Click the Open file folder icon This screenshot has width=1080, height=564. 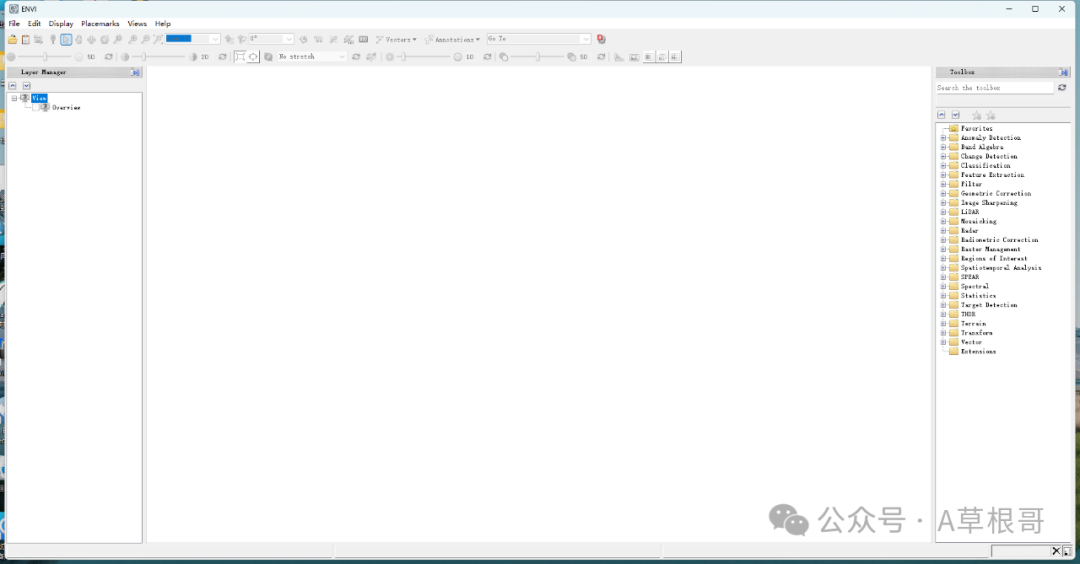pyautogui.click(x=12, y=40)
